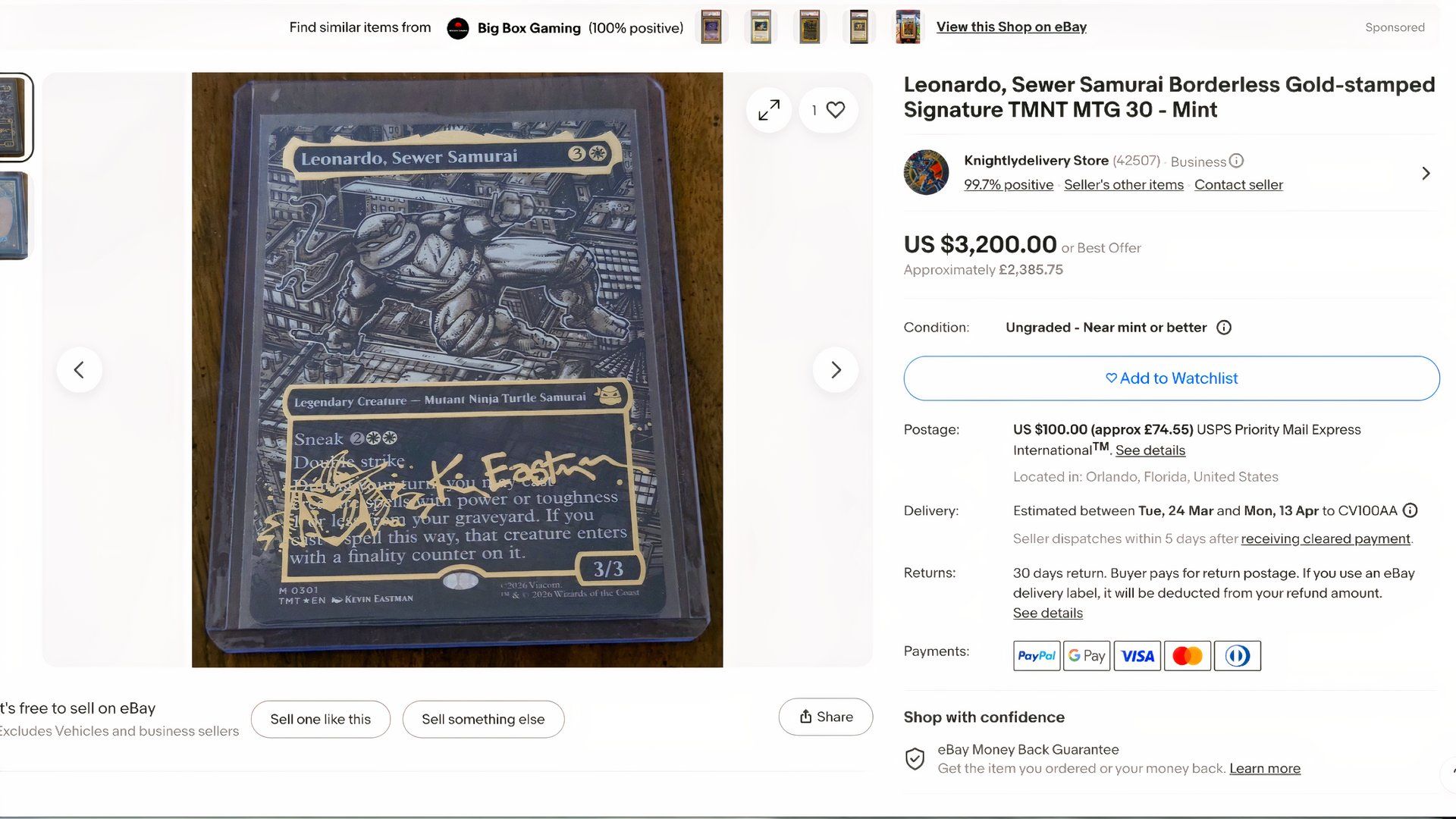Open the first sponsored card thumbnail
The width and height of the screenshot is (1456, 819).
pos(711,27)
